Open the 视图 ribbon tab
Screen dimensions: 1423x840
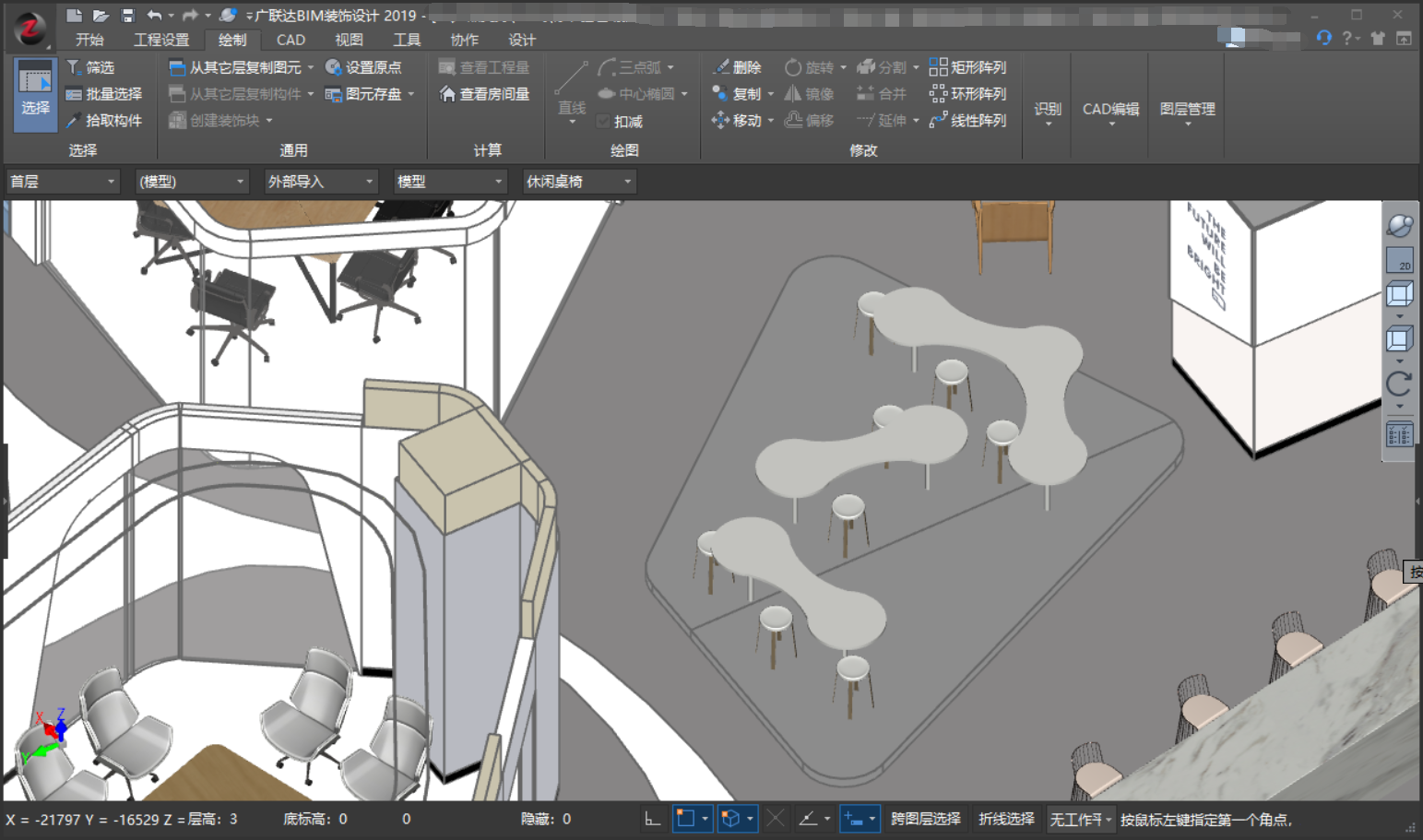pos(349,40)
